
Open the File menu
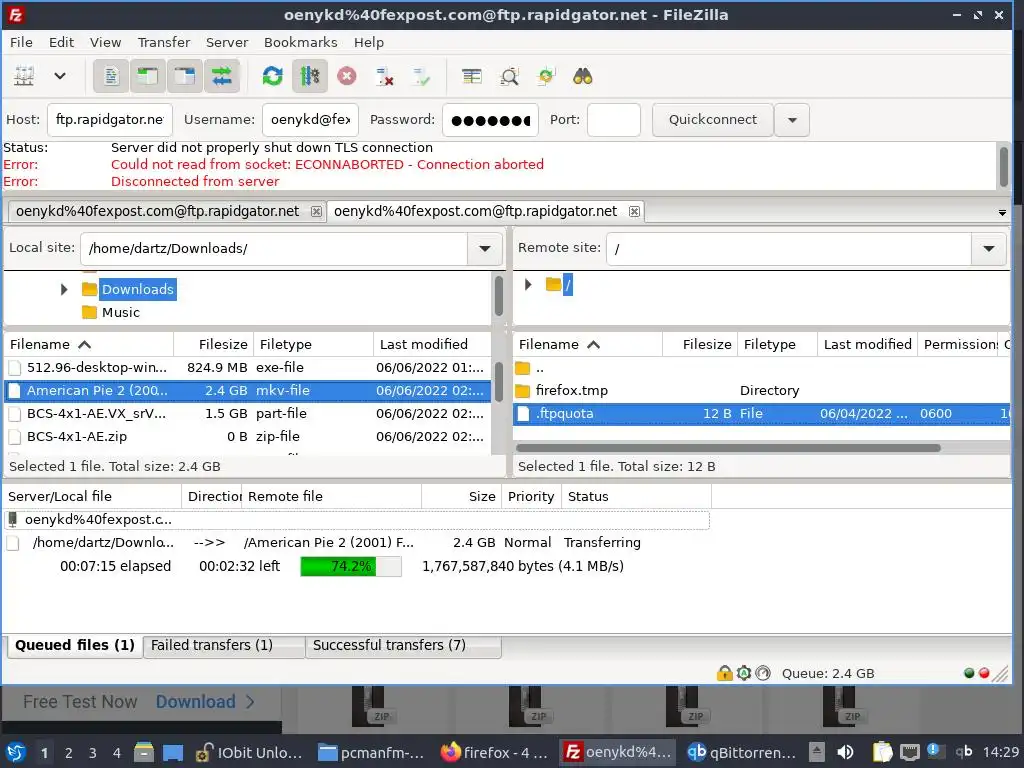[21, 42]
